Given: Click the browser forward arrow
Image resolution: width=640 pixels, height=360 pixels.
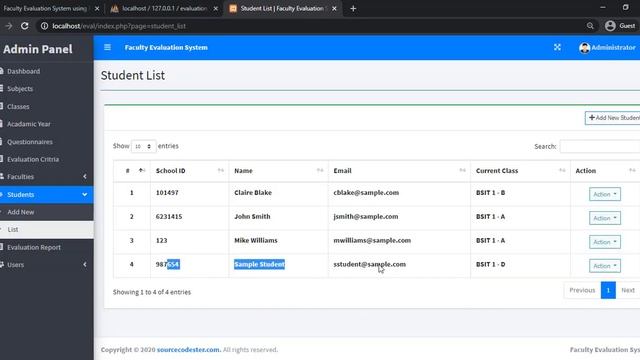Looking at the screenshot, I should (x=9, y=26).
